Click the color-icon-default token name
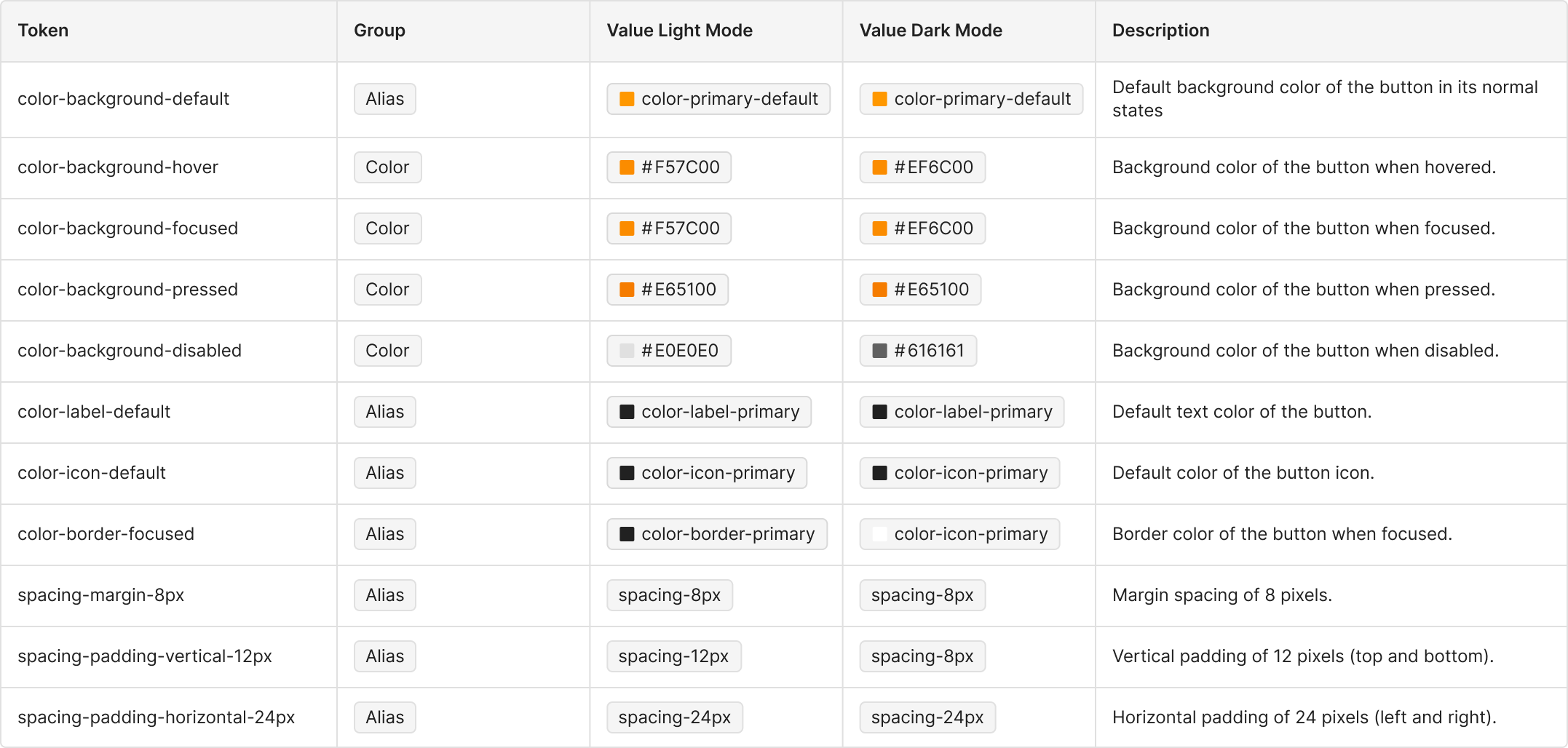This screenshot has width=1568, height=748. point(92,473)
